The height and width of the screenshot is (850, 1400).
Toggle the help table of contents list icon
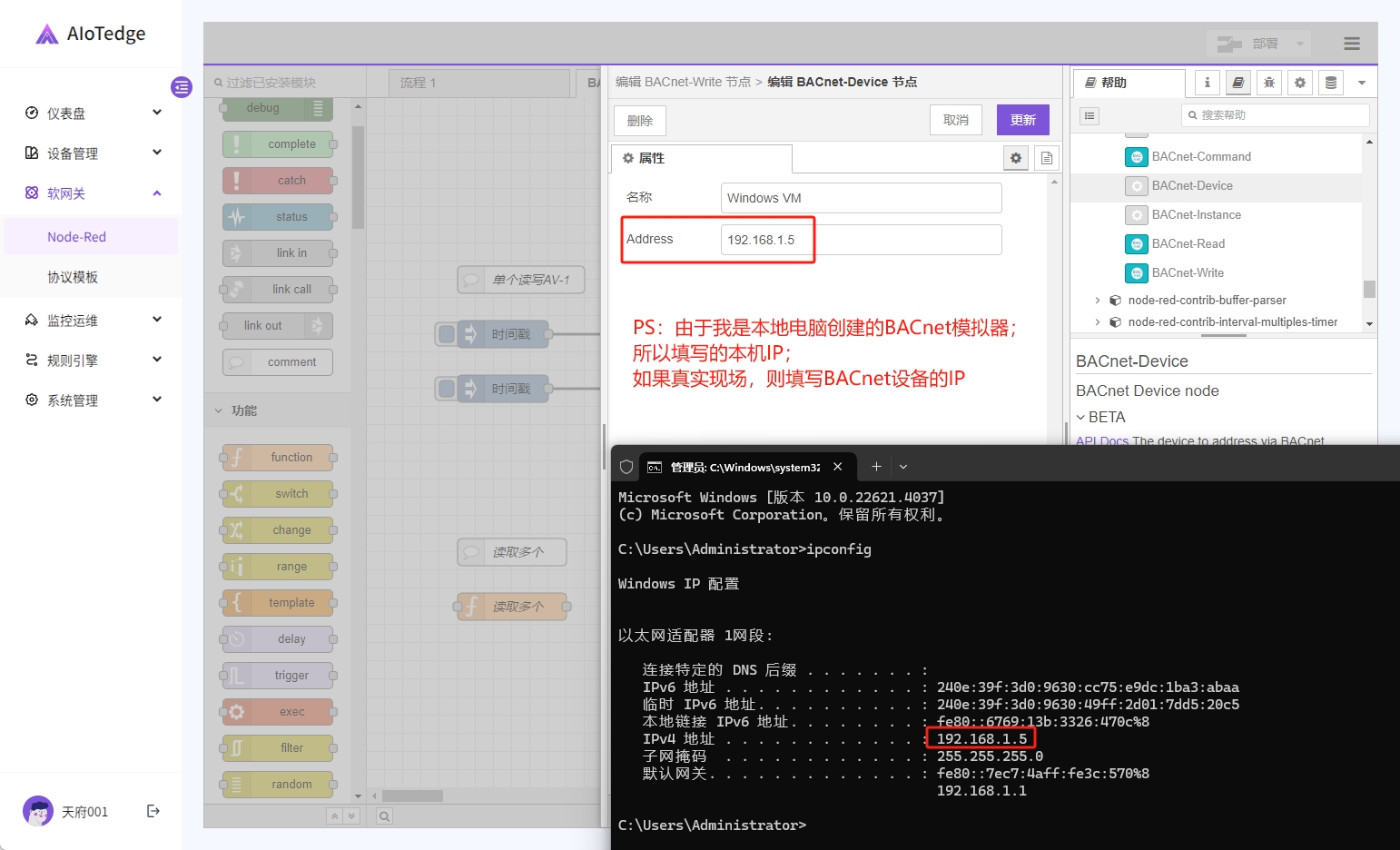click(1089, 115)
